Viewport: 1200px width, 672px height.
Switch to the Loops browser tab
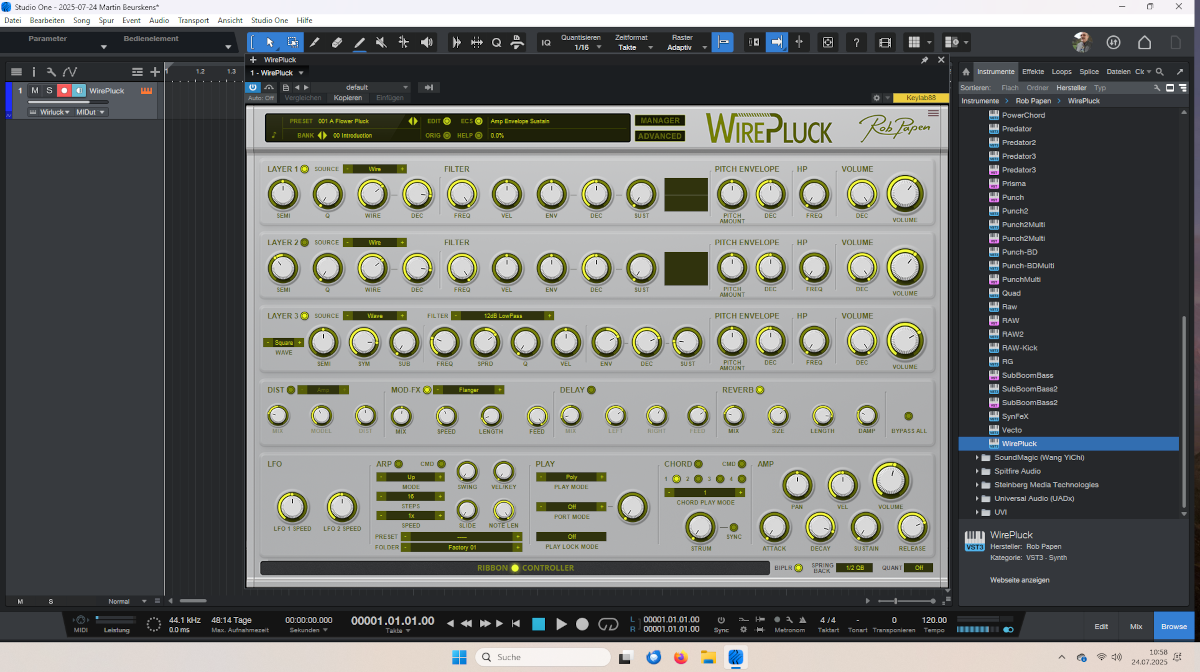point(1062,72)
